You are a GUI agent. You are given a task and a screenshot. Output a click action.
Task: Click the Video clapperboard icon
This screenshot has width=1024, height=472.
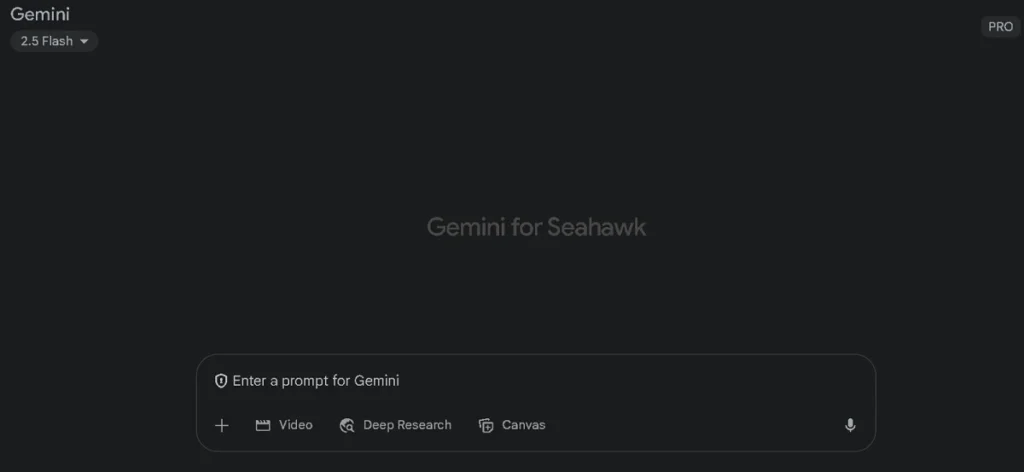click(x=263, y=425)
